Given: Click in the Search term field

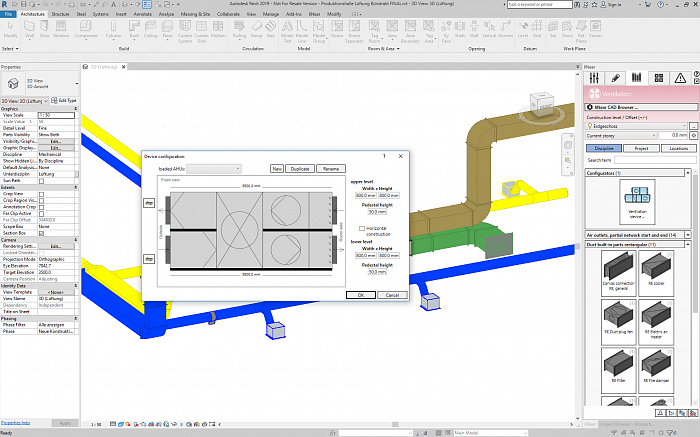Looking at the screenshot, I should tap(655, 160).
